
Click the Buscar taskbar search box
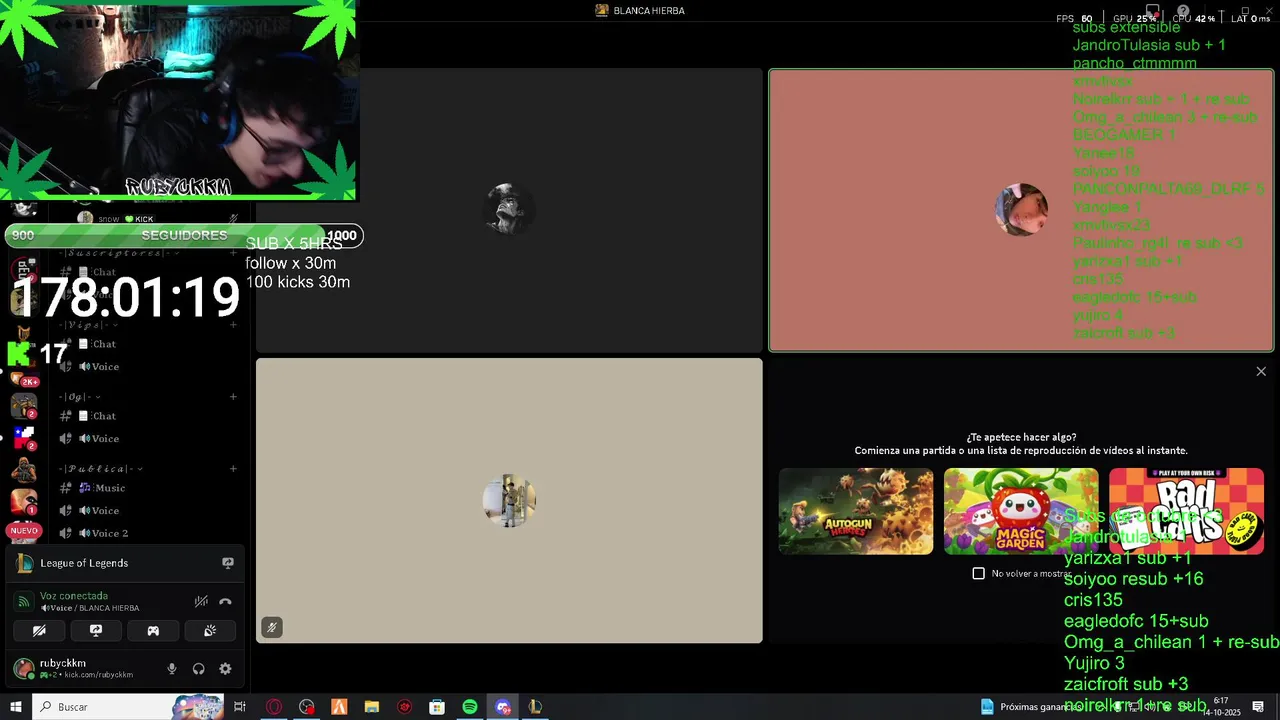pyautogui.click(x=128, y=706)
